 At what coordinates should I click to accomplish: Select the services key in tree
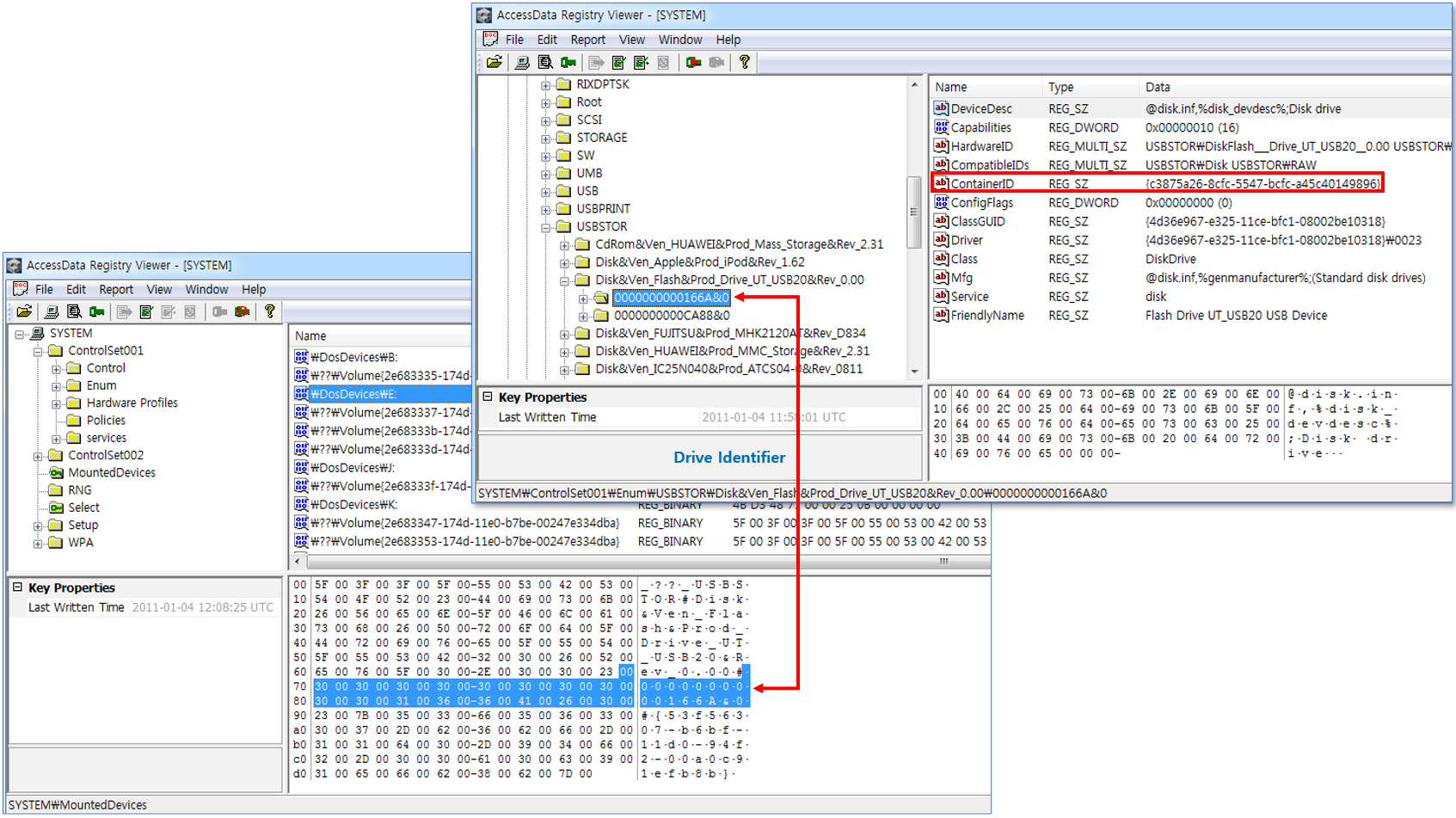tap(107, 438)
